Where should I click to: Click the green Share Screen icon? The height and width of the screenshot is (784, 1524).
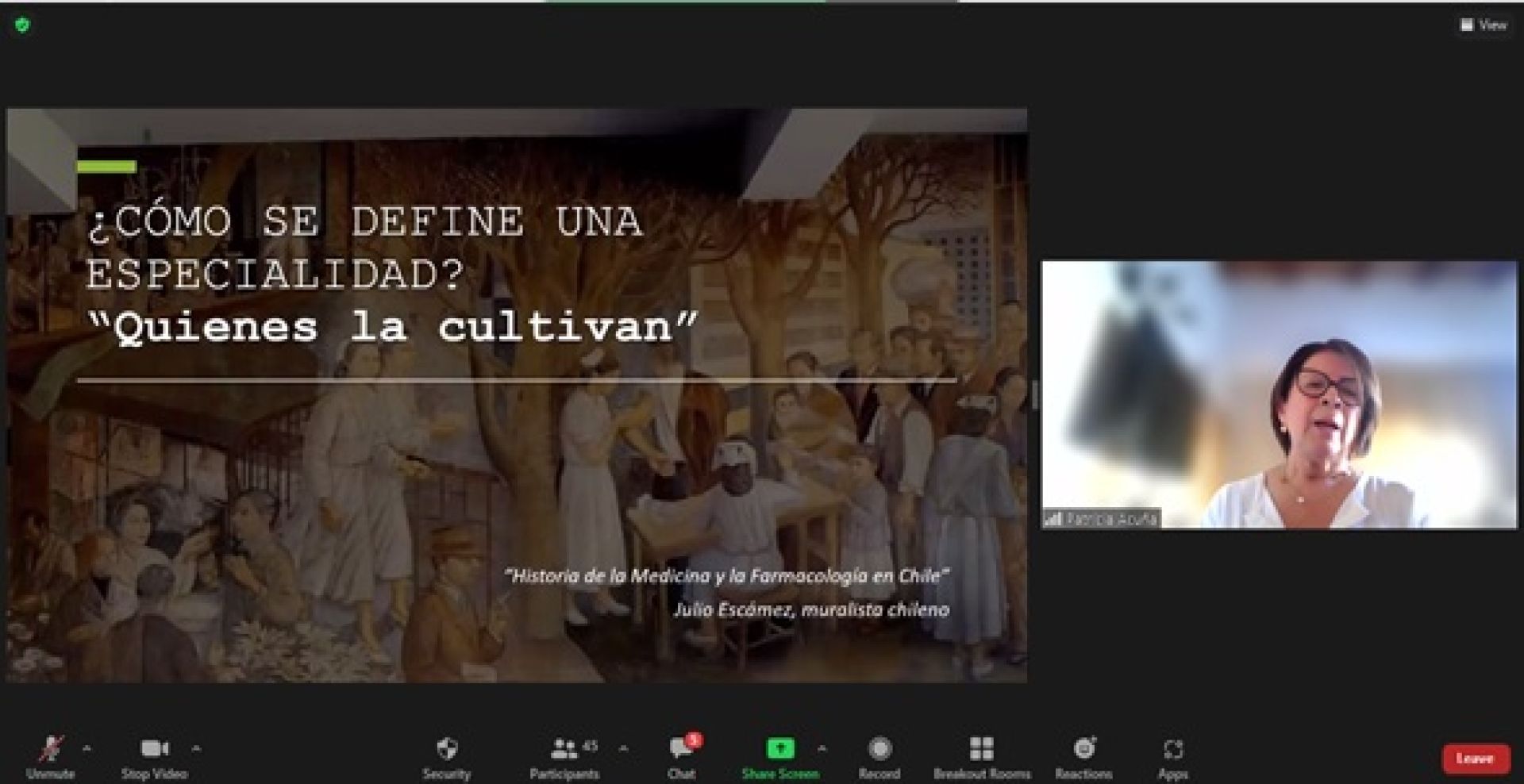pyautogui.click(x=779, y=748)
